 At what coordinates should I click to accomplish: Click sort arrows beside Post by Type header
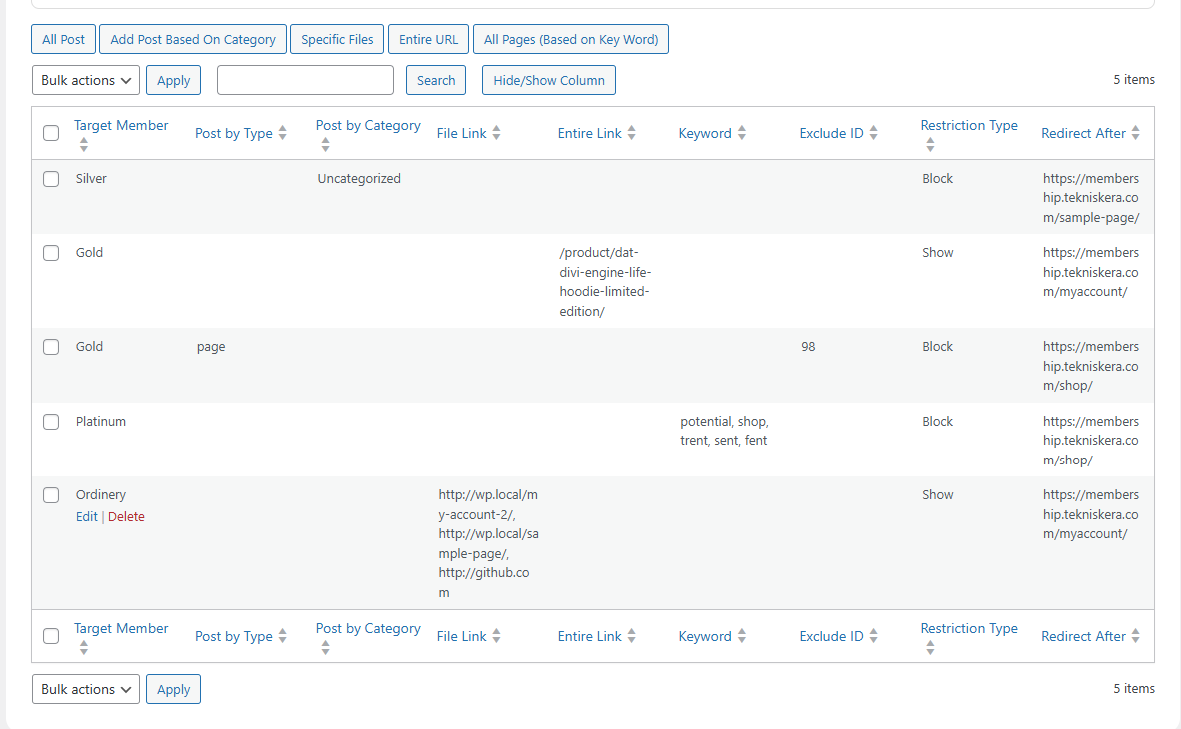[283, 133]
